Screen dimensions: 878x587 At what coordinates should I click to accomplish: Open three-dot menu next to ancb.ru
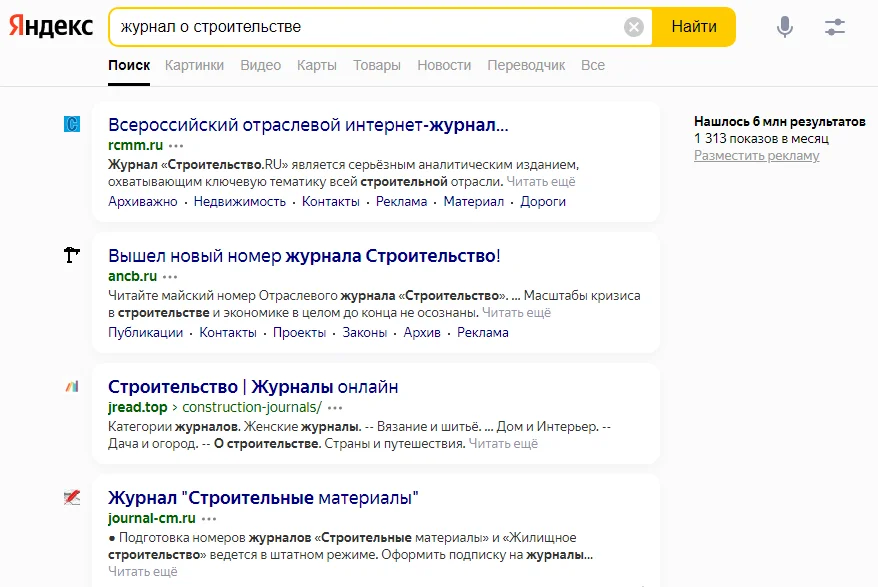(171, 276)
